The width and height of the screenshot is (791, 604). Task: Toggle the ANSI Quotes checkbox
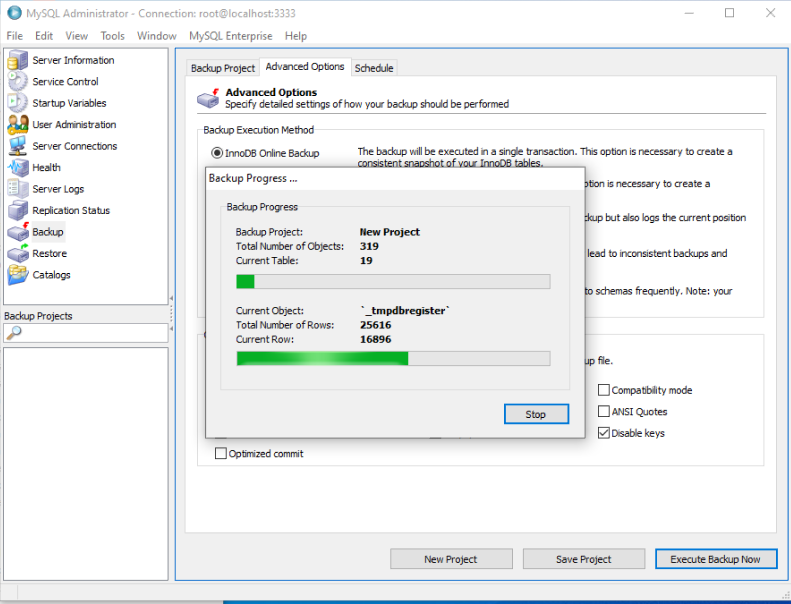coord(604,412)
